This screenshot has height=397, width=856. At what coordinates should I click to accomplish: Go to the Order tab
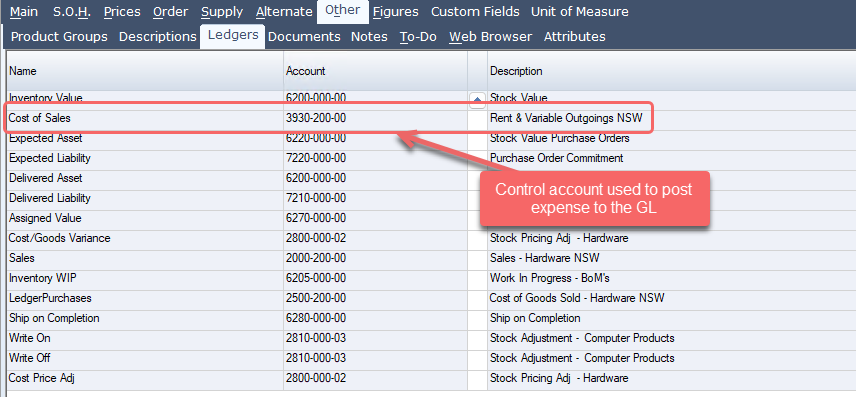(x=171, y=11)
